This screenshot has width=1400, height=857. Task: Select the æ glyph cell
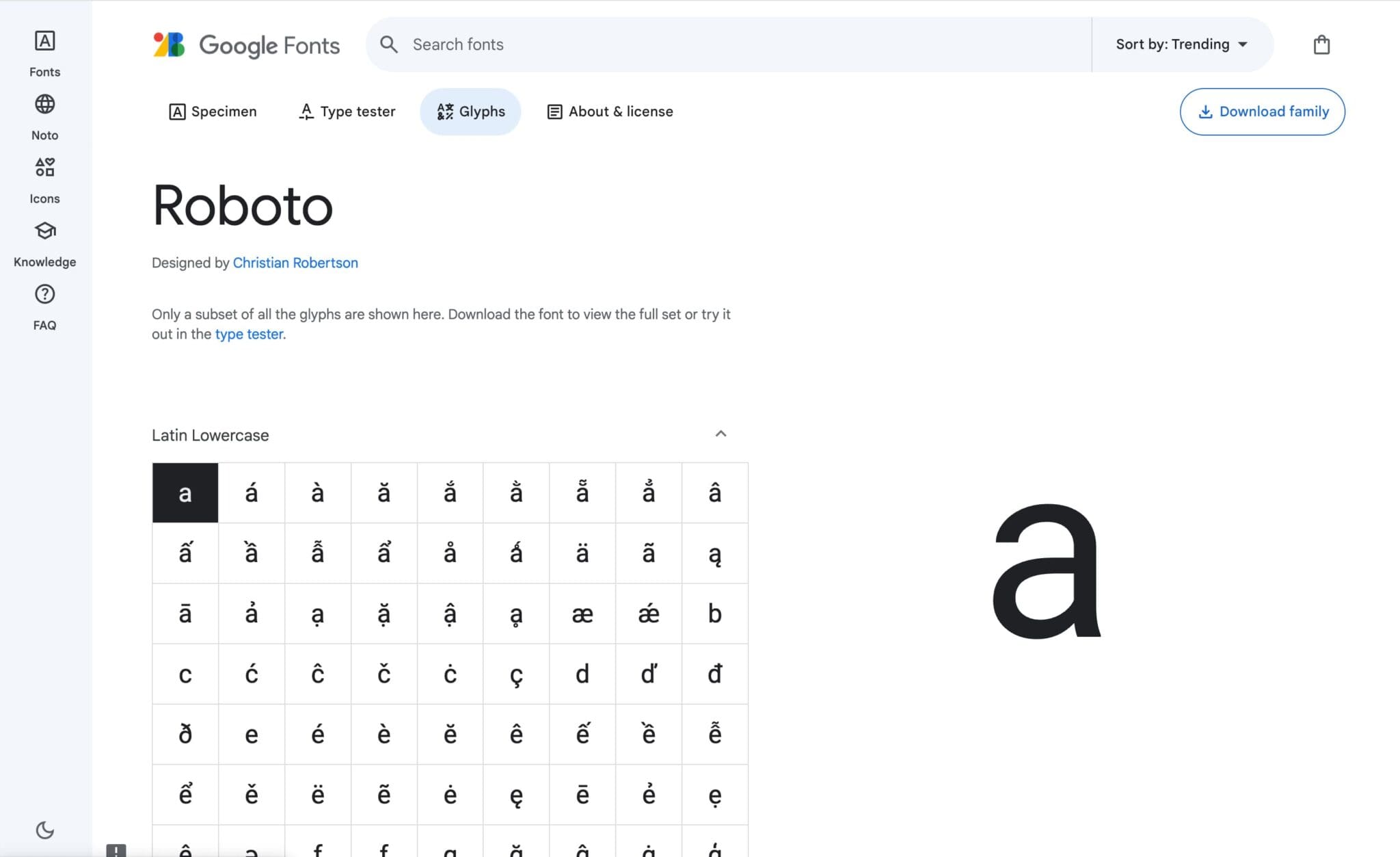582,614
